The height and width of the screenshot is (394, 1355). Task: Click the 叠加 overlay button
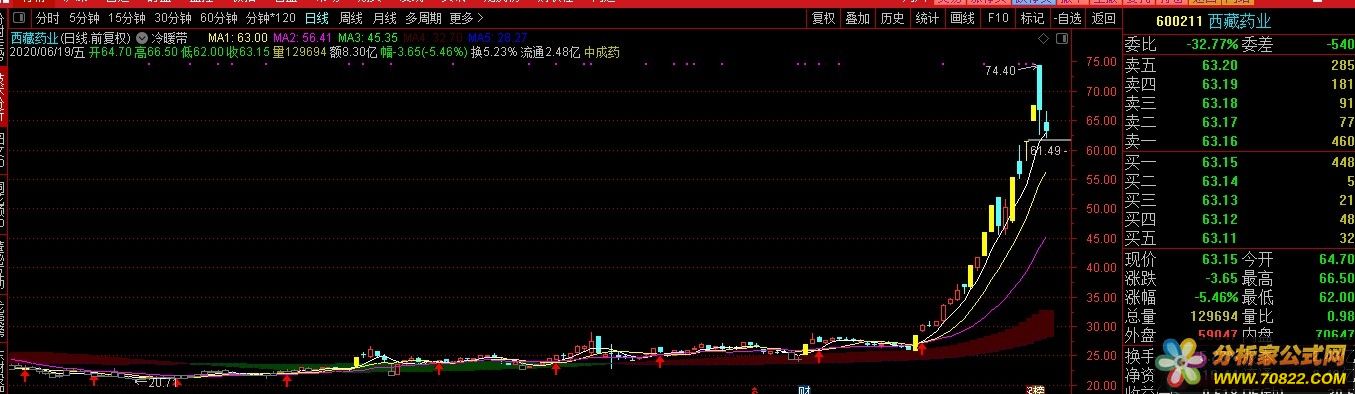point(857,18)
